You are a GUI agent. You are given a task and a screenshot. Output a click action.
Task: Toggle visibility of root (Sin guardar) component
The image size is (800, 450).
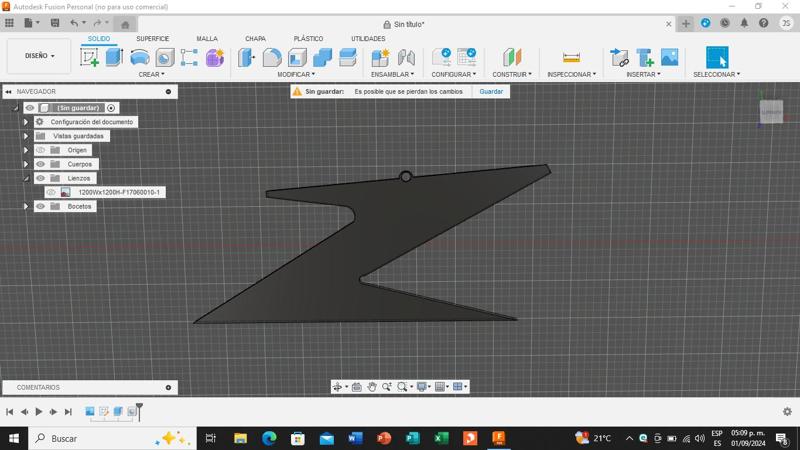tap(30, 108)
